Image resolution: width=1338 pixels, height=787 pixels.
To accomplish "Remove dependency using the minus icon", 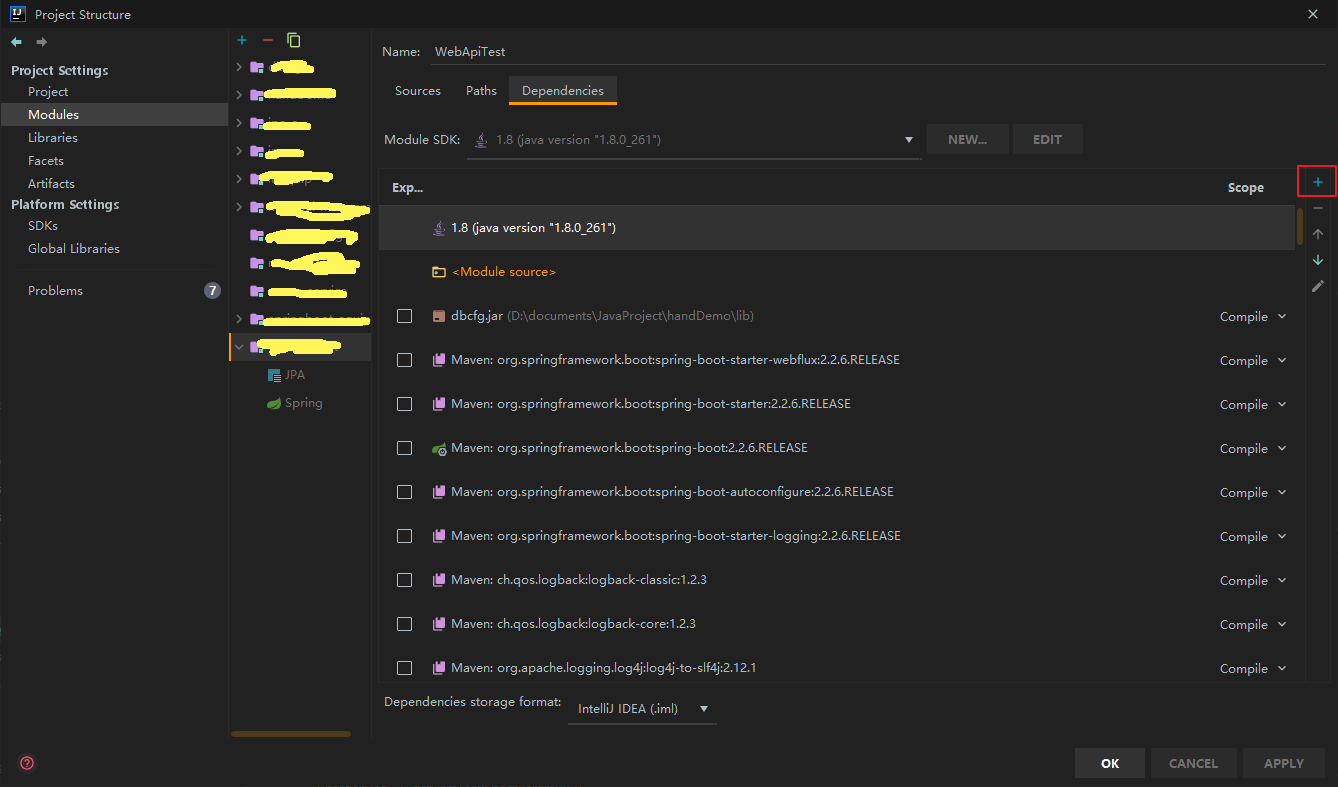I will (1318, 208).
